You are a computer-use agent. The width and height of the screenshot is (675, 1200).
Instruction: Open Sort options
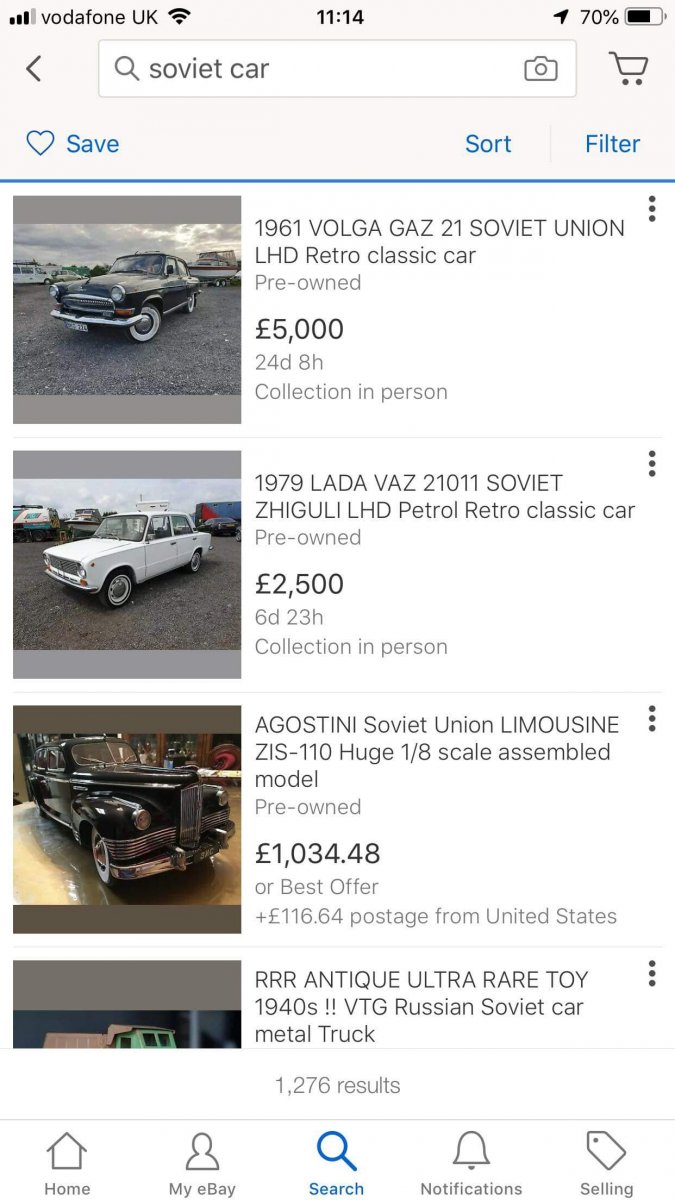click(488, 144)
